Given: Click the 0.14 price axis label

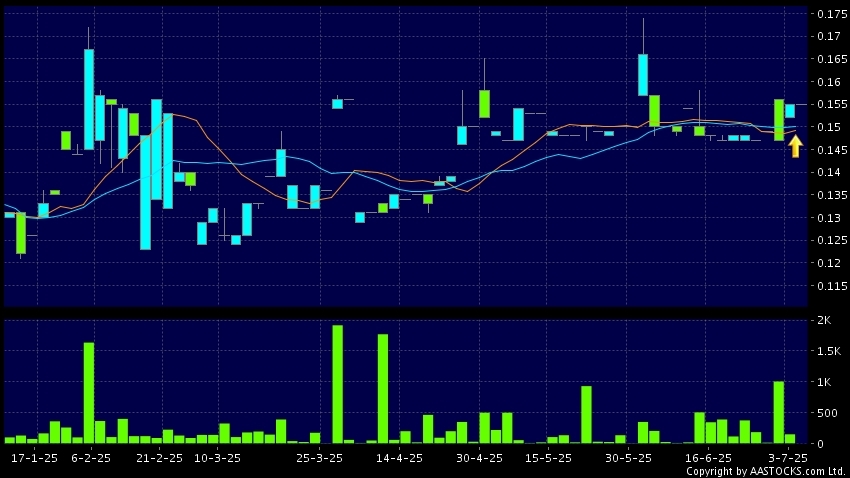Looking at the screenshot, I should click(829, 172).
